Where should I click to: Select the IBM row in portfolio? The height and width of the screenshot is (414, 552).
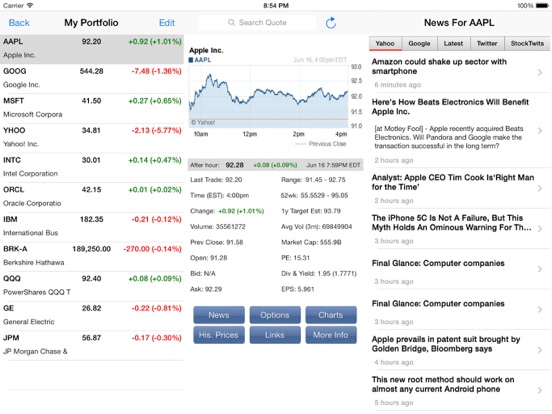point(92,226)
